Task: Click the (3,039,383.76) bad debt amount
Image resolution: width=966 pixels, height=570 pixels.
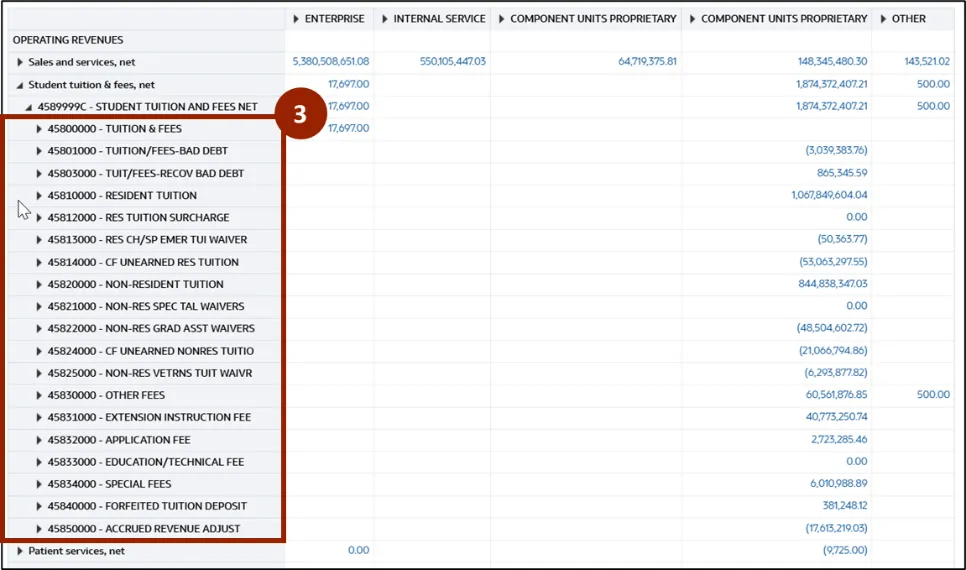Action: [x=836, y=151]
